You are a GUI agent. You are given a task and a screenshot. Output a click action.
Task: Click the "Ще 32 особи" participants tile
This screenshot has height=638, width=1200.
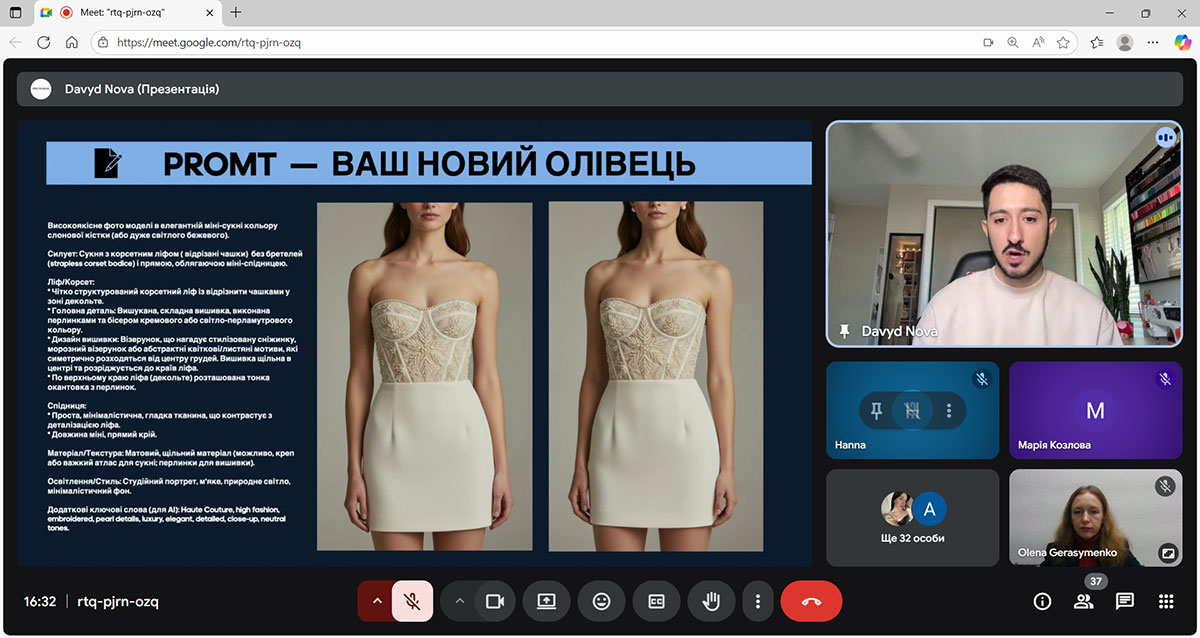913,518
